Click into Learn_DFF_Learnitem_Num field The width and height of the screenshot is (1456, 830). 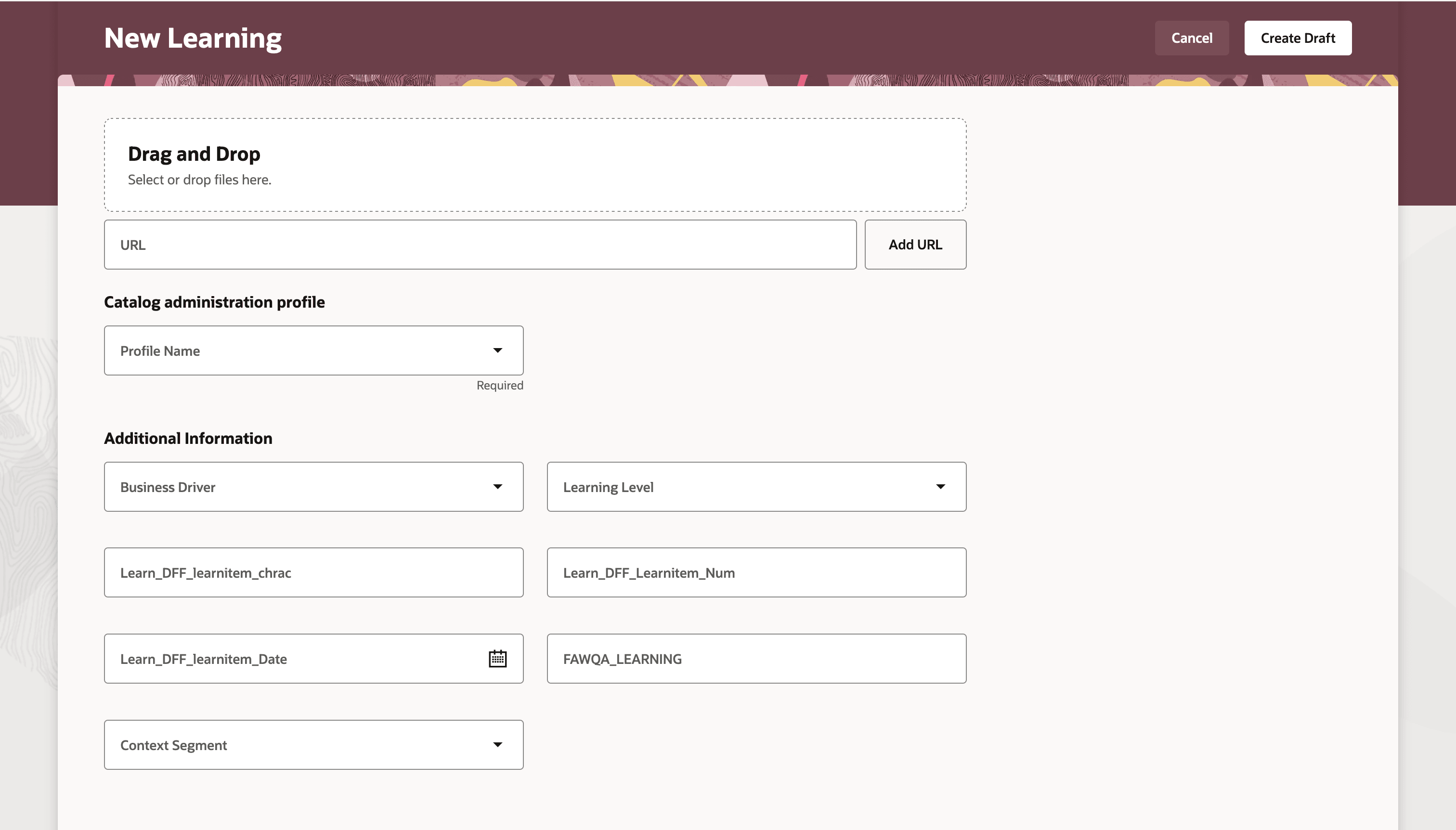click(756, 572)
